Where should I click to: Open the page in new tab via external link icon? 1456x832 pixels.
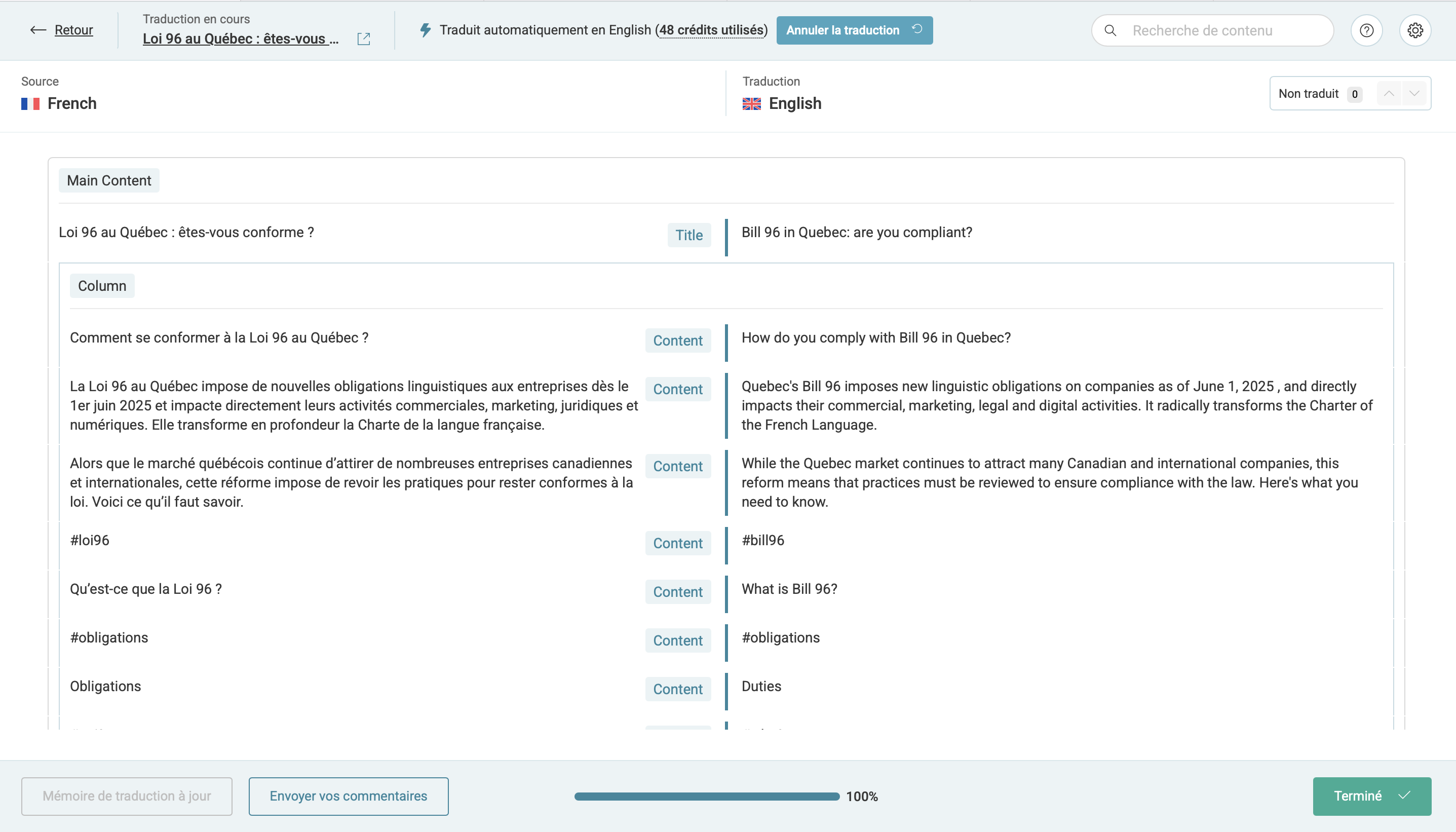pyautogui.click(x=364, y=39)
